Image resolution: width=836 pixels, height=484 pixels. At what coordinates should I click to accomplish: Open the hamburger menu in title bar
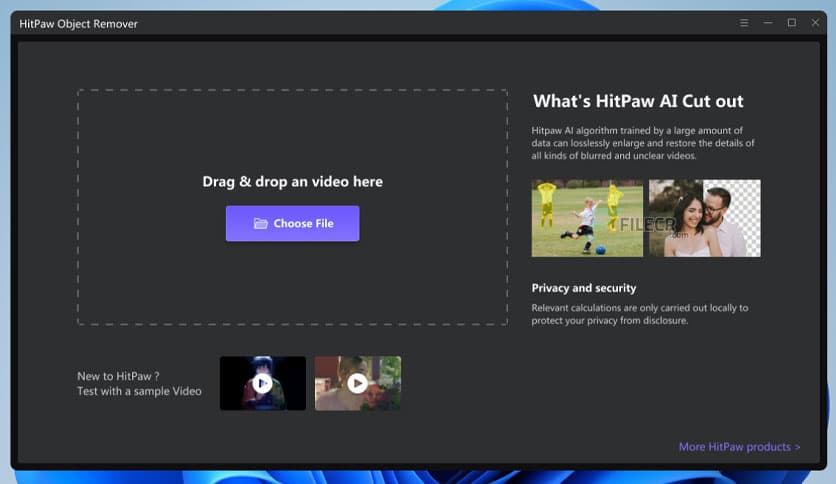point(744,23)
